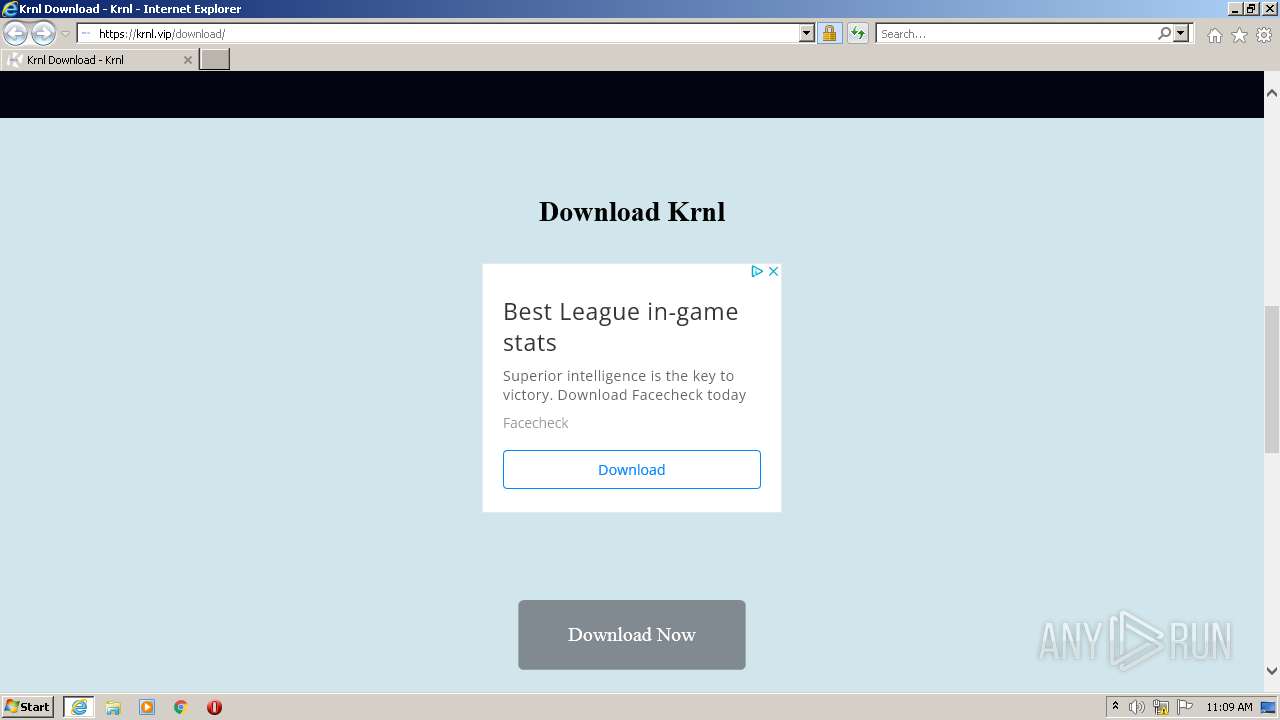Go back with the browser Back arrow
Viewport: 1280px width, 720px height.
tap(15, 33)
